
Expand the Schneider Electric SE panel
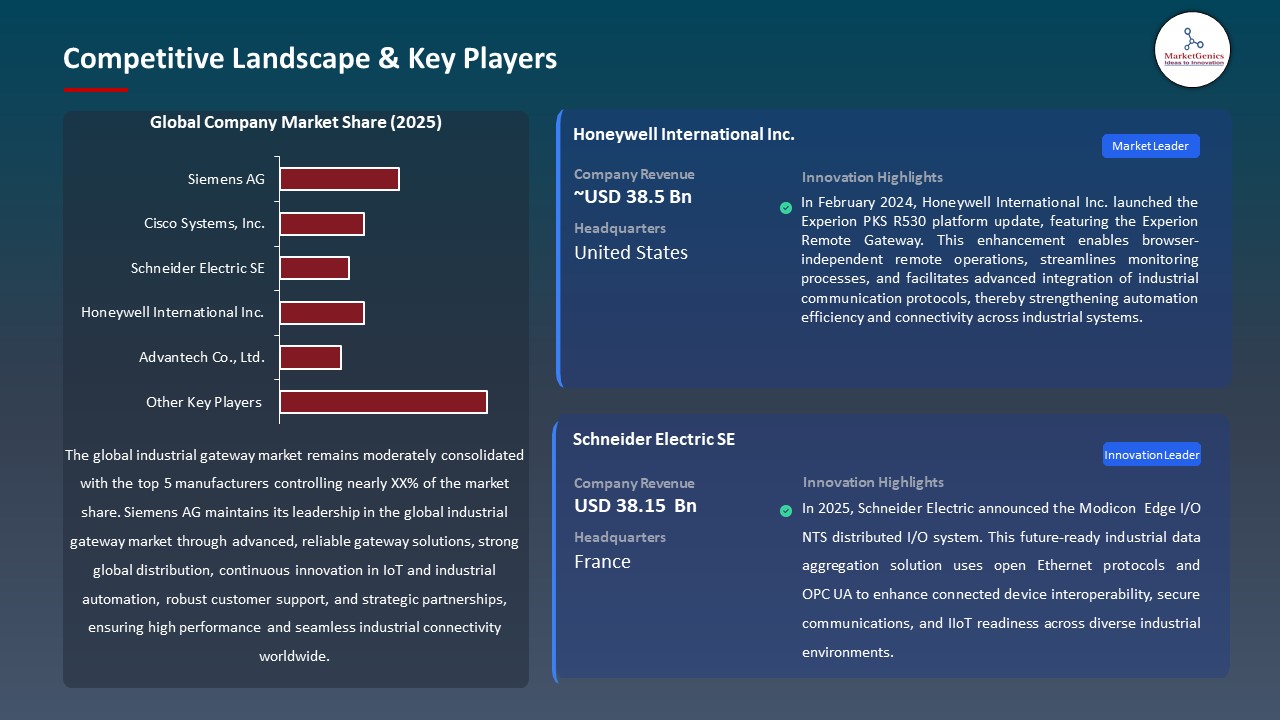654,439
